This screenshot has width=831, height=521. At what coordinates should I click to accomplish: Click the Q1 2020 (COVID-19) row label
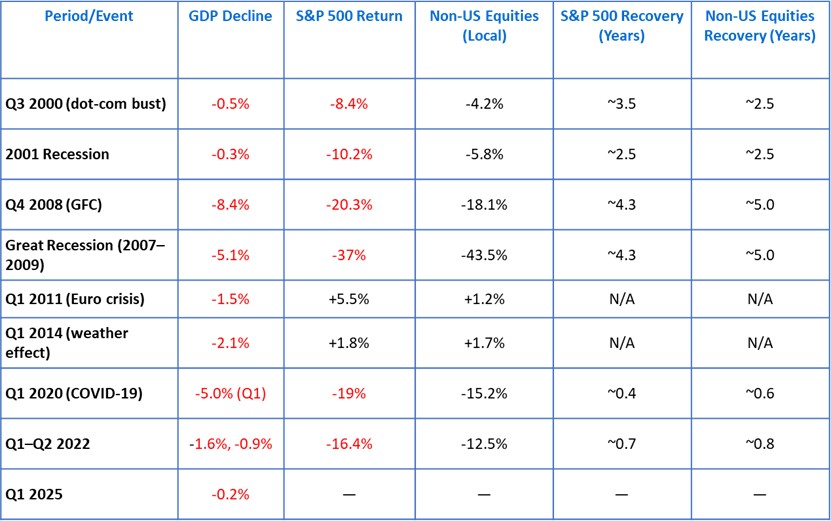click(x=74, y=393)
